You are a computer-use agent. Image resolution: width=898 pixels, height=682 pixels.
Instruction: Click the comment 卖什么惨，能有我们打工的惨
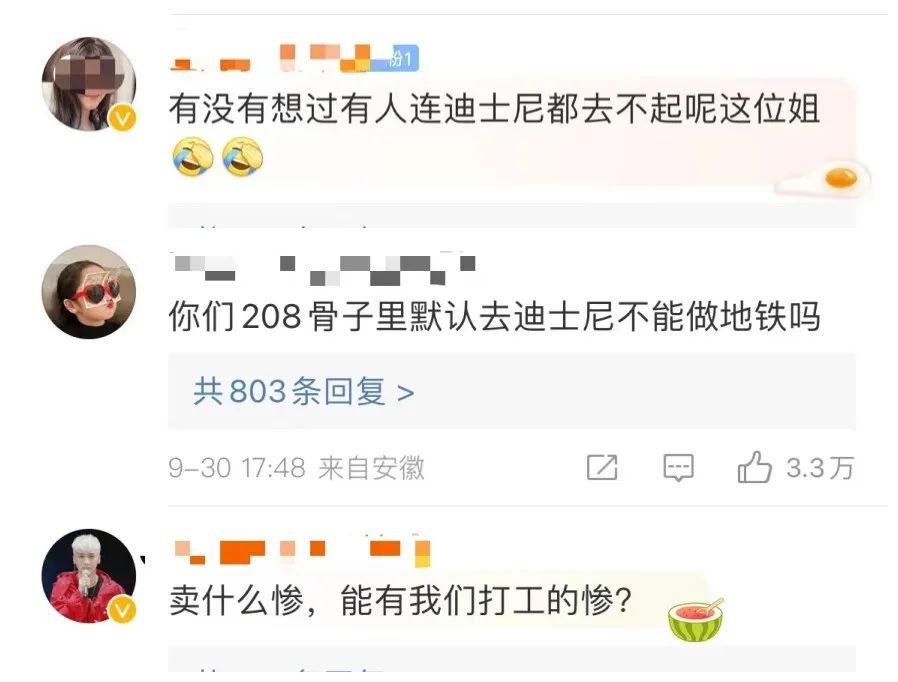(x=400, y=600)
